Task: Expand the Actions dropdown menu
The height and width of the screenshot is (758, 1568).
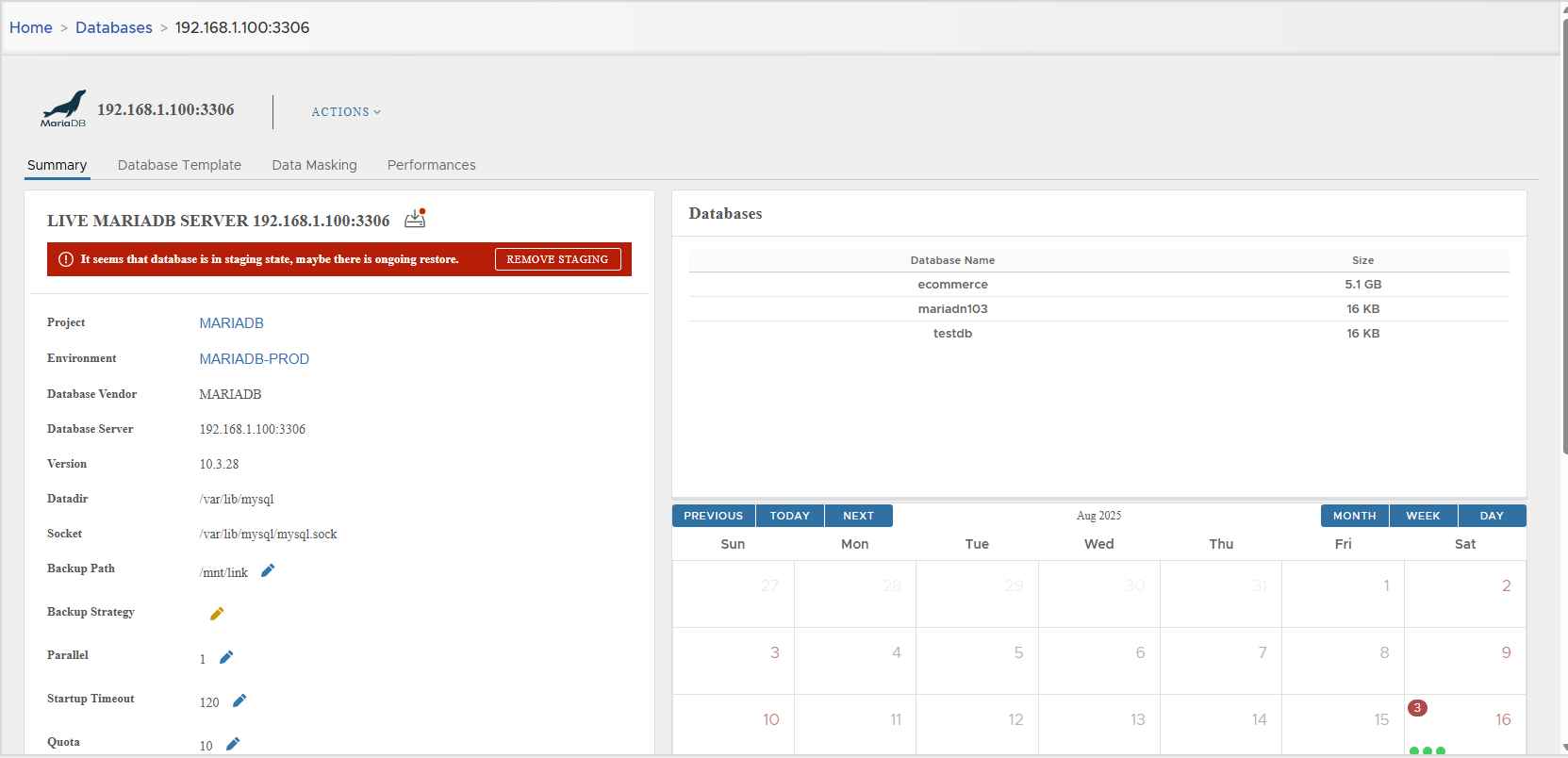Action: (x=346, y=111)
